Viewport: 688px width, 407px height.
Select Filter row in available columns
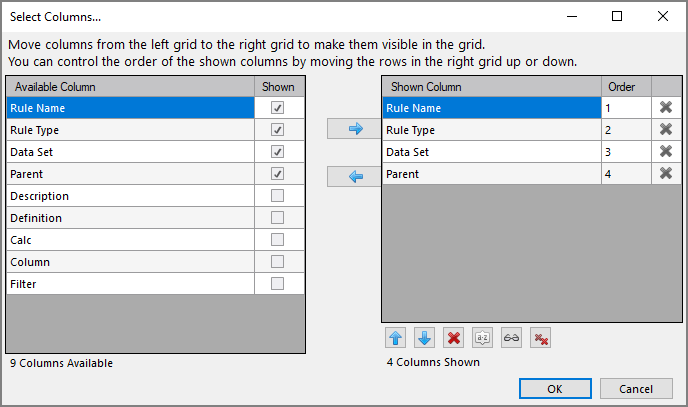click(x=130, y=283)
